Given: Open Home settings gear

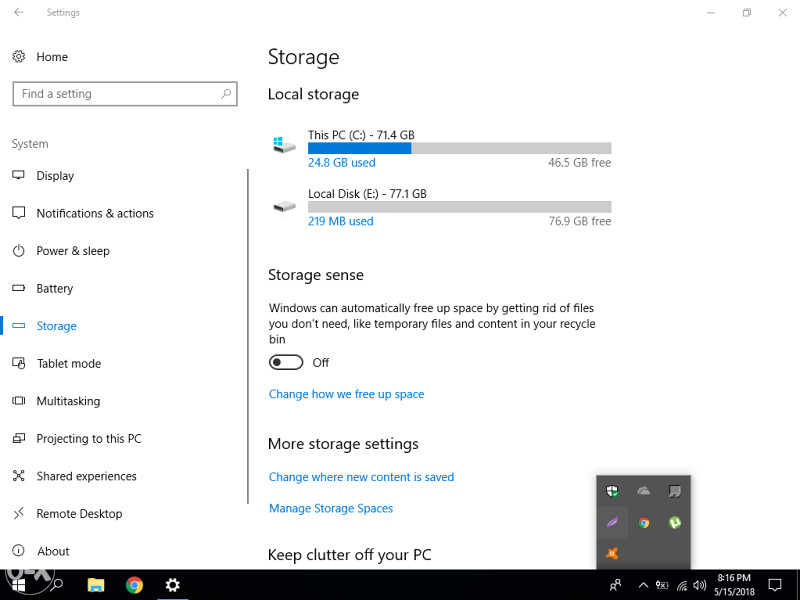Looking at the screenshot, I should pyautogui.click(x=19, y=56).
